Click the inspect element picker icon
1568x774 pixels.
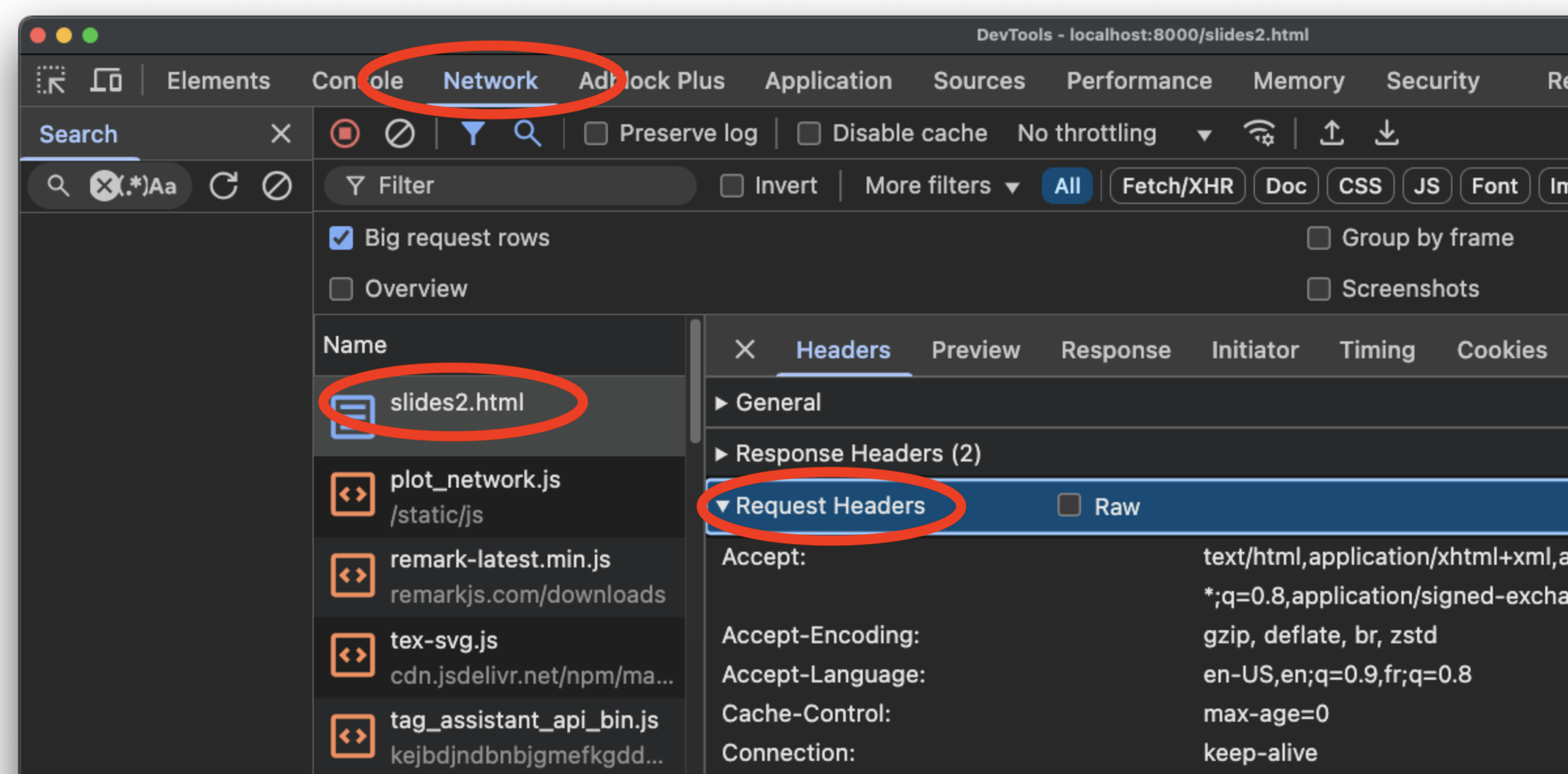[51, 80]
